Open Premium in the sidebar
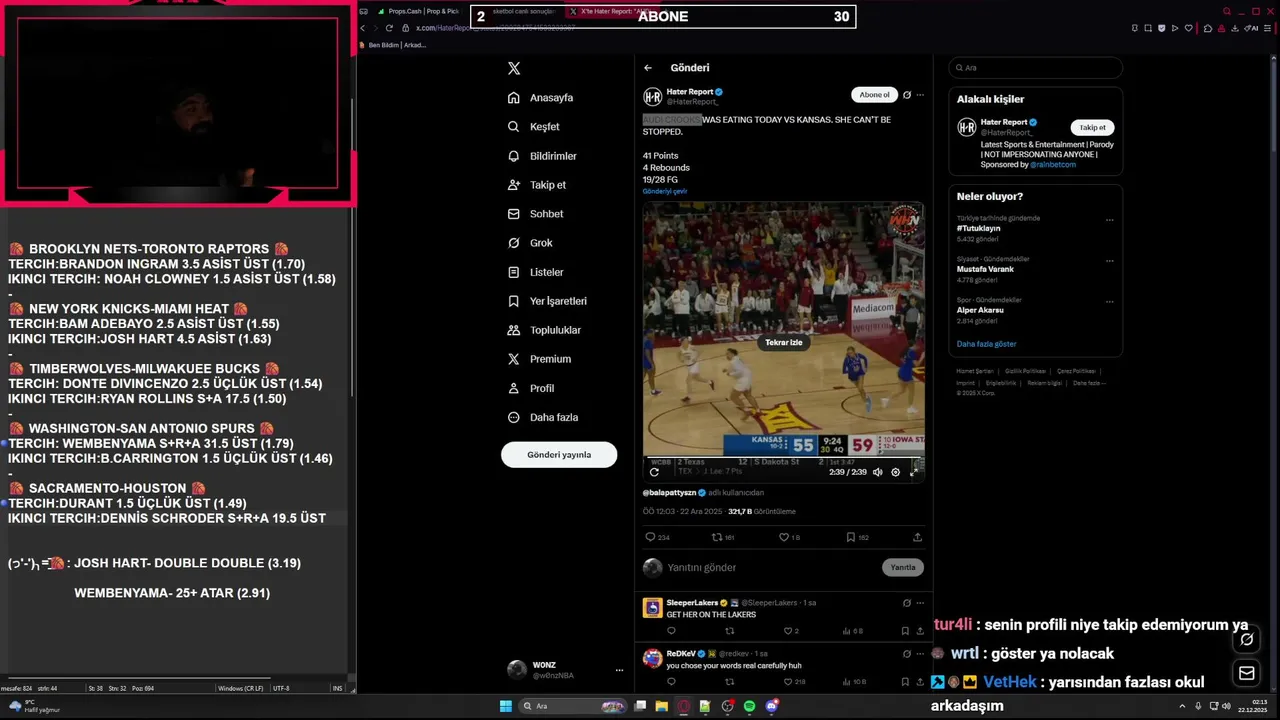 click(539, 359)
